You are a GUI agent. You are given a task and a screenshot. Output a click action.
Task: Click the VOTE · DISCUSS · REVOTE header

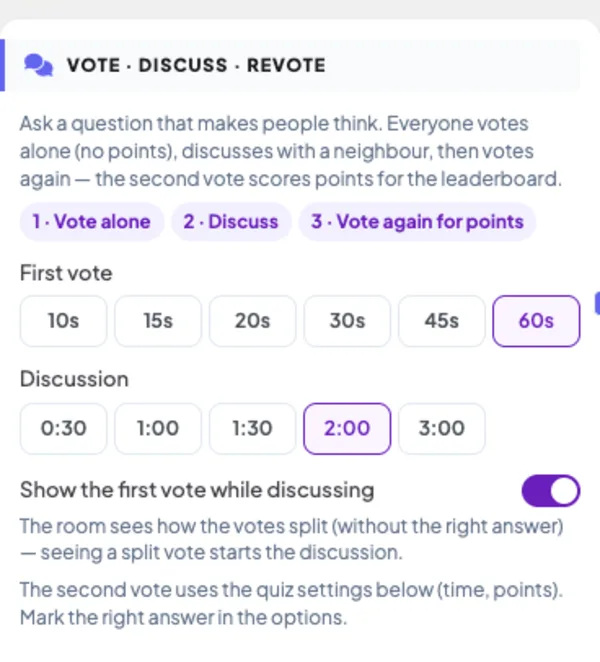click(x=196, y=65)
